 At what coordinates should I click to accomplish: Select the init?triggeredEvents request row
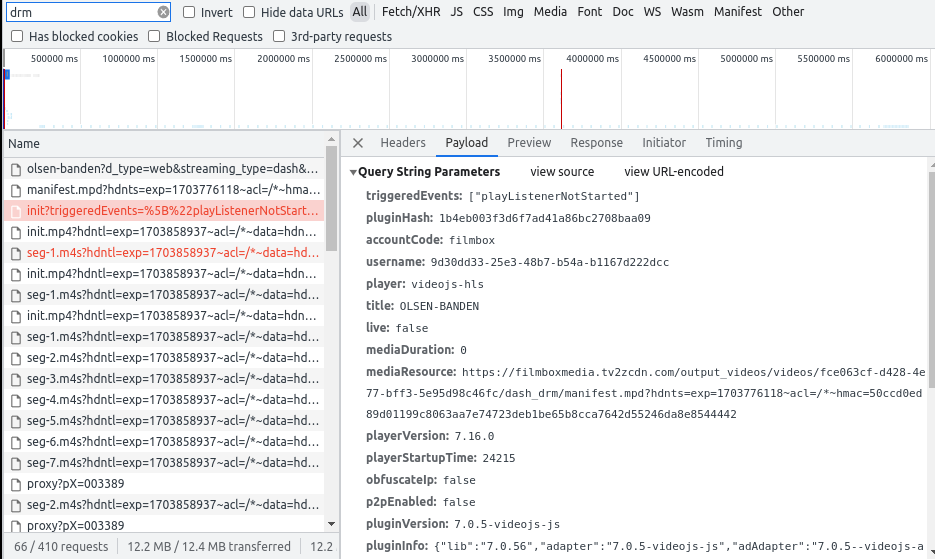(165, 211)
